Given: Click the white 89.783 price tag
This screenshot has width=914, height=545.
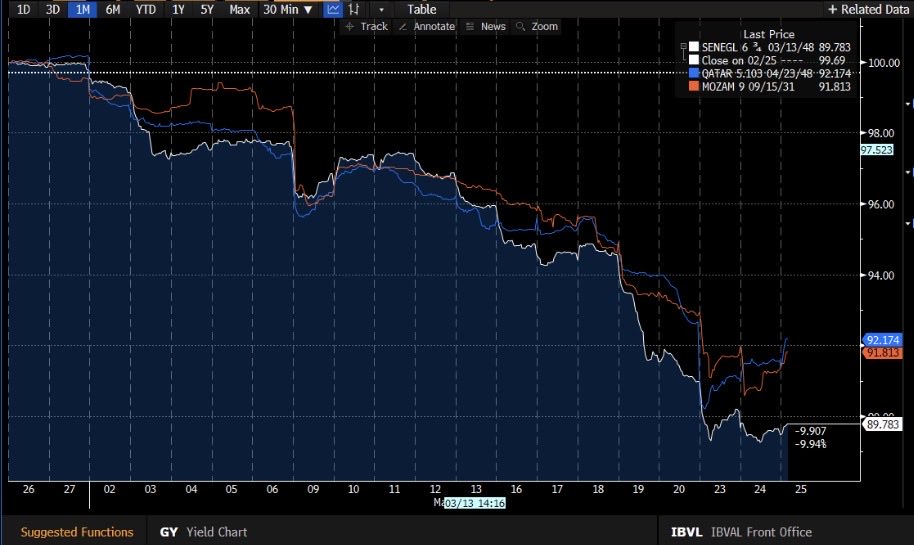Looking at the screenshot, I should pyautogui.click(x=883, y=424).
